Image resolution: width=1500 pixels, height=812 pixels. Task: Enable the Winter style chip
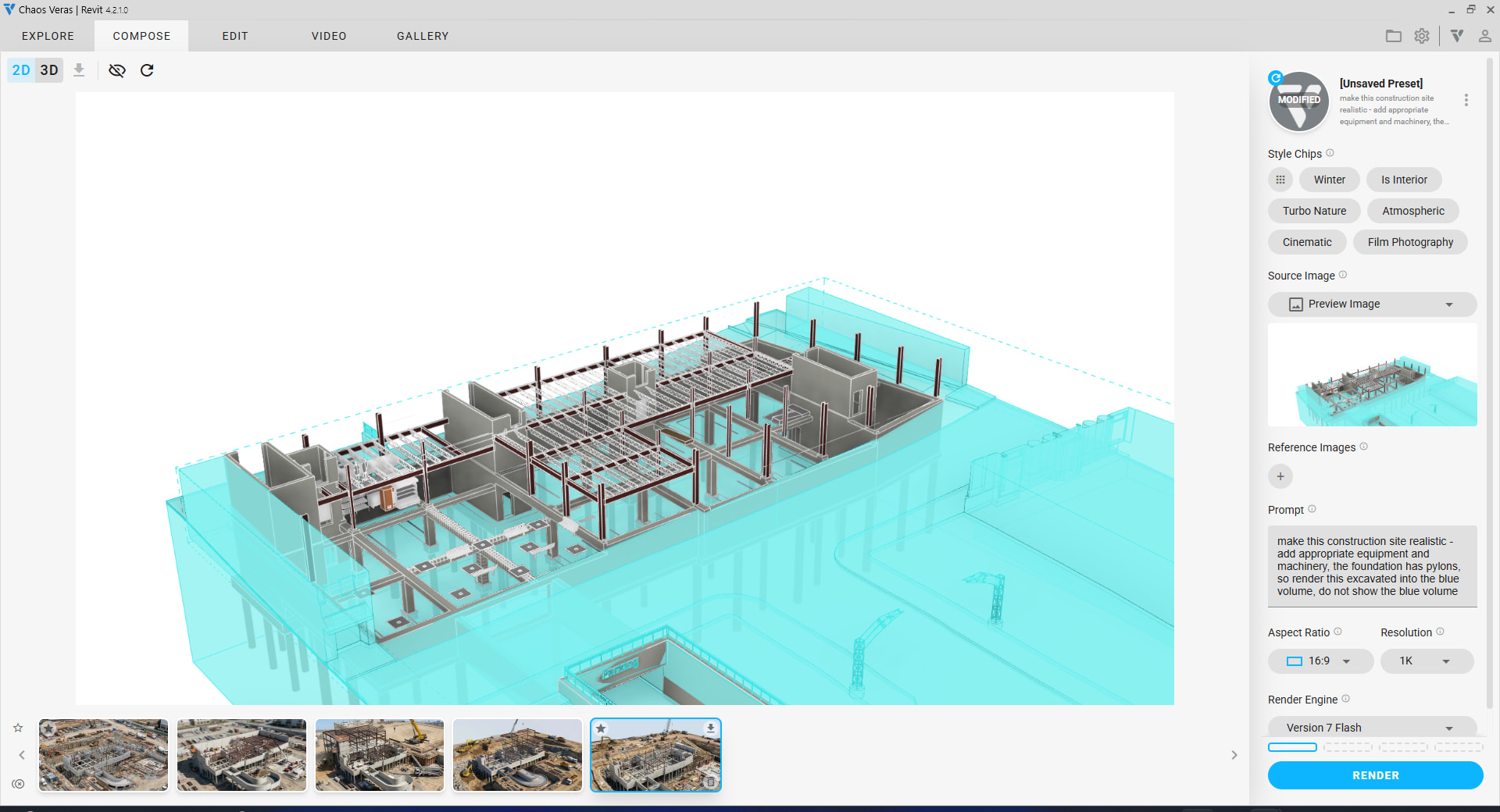[1329, 180]
